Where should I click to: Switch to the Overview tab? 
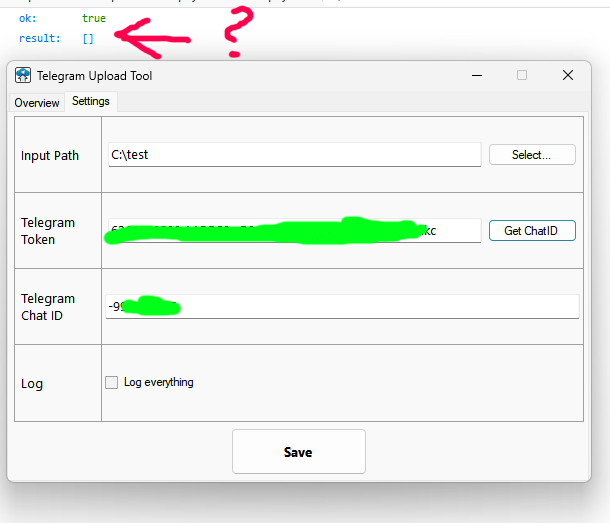pyautogui.click(x=37, y=103)
